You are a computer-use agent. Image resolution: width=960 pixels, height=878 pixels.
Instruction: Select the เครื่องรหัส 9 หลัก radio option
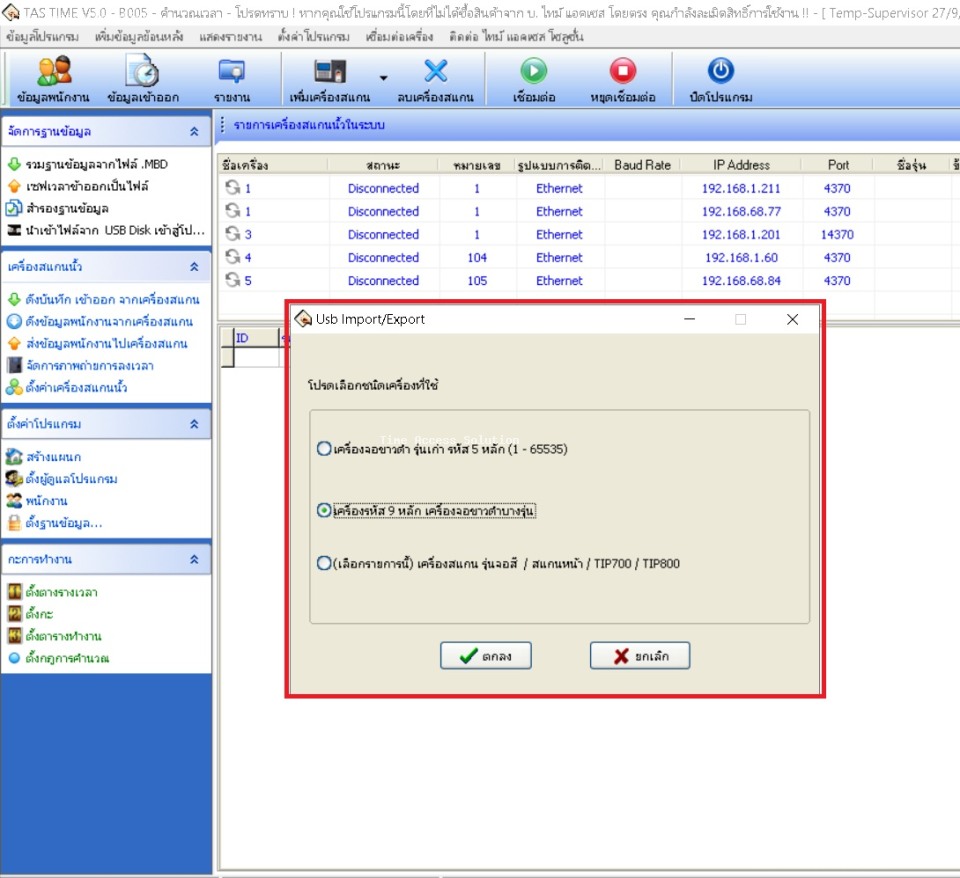click(x=324, y=510)
